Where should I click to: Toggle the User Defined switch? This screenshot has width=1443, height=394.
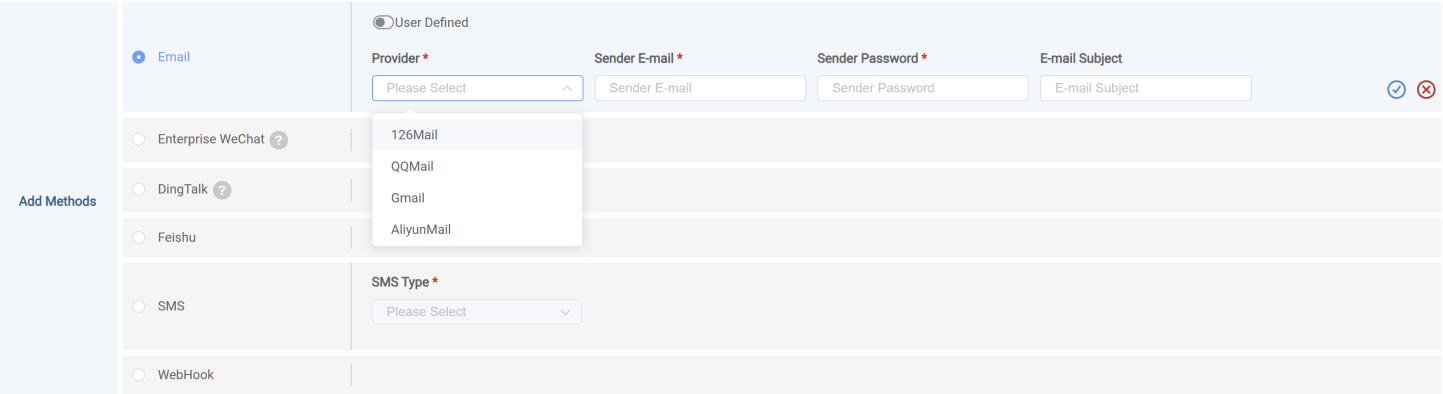pos(383,22)
